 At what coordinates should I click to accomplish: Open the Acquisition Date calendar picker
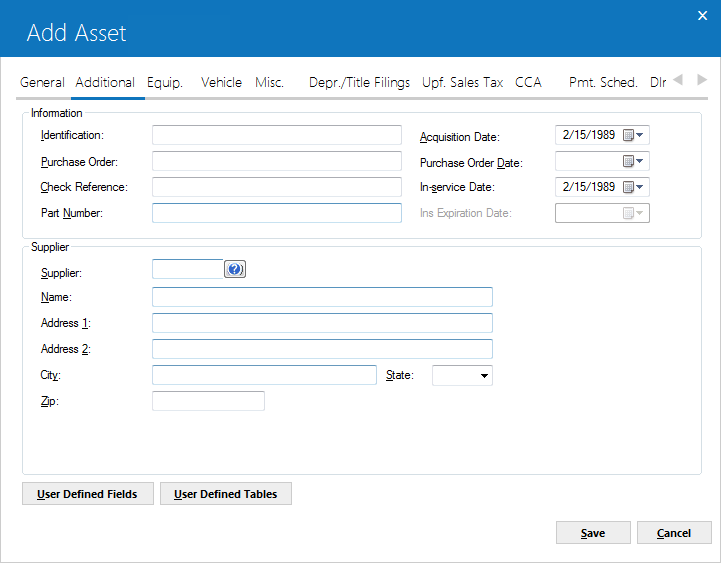[x=633, y=135]
